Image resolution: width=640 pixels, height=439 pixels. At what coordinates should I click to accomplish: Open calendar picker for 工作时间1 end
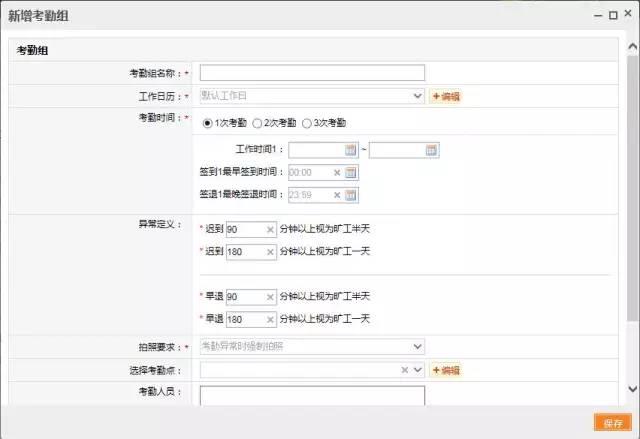pos(431,150)
